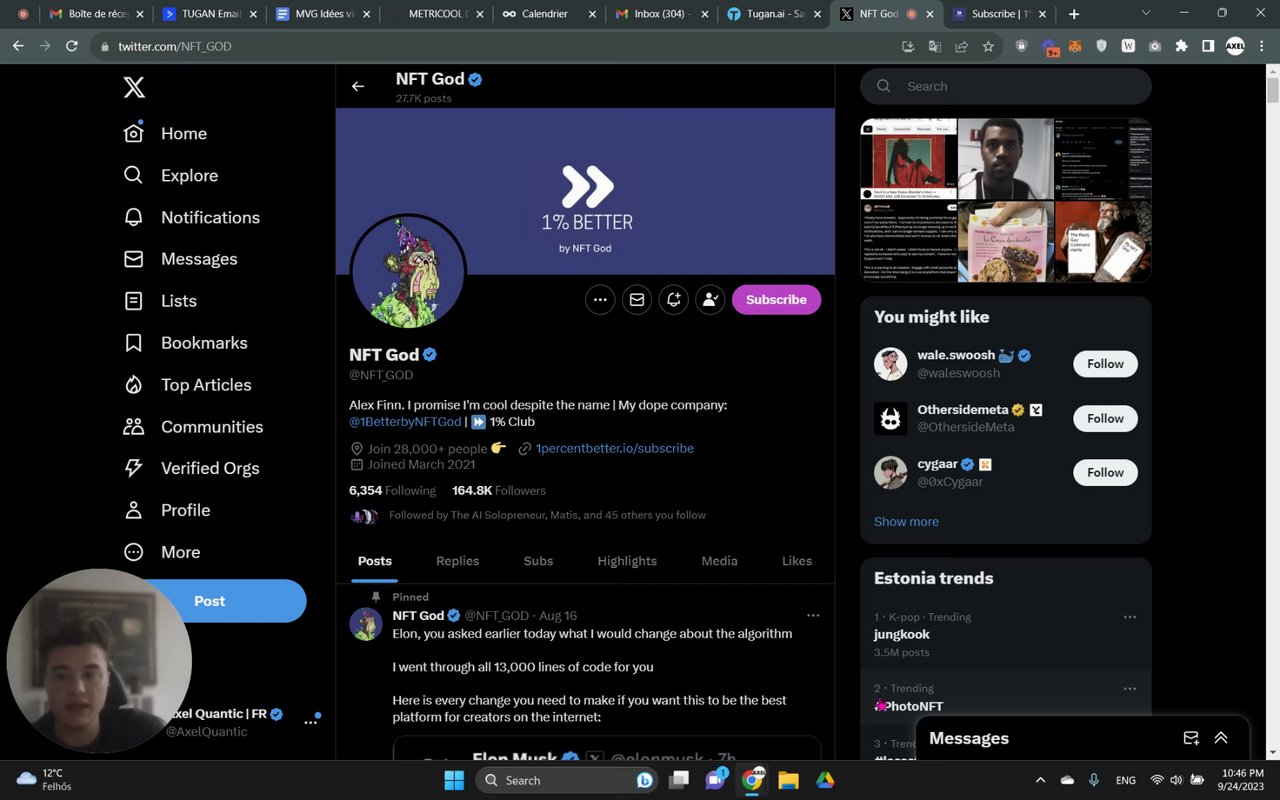Switch to the Subs tab

538,561
